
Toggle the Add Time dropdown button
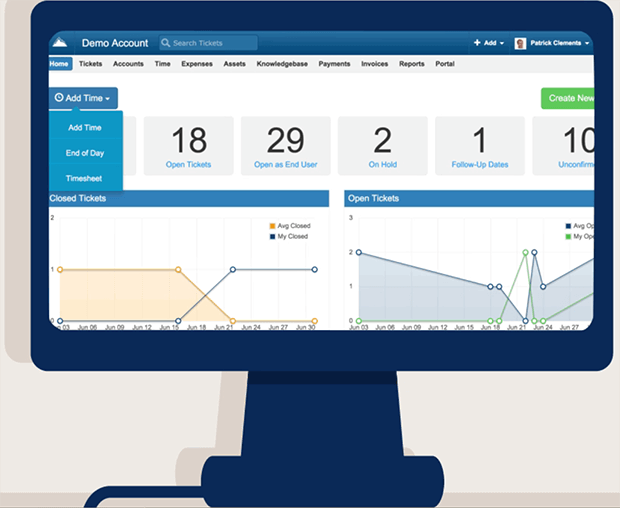click(83, 98)
